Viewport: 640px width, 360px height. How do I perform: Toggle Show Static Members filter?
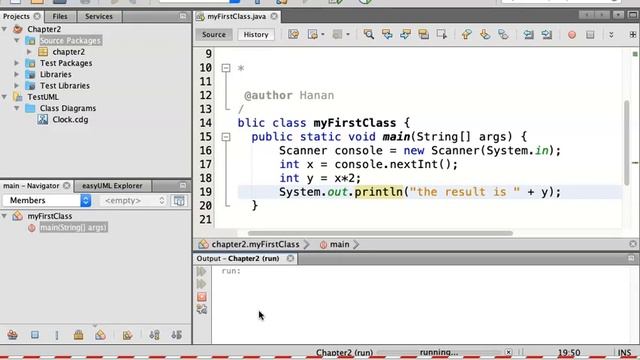[x=57, y=335]
